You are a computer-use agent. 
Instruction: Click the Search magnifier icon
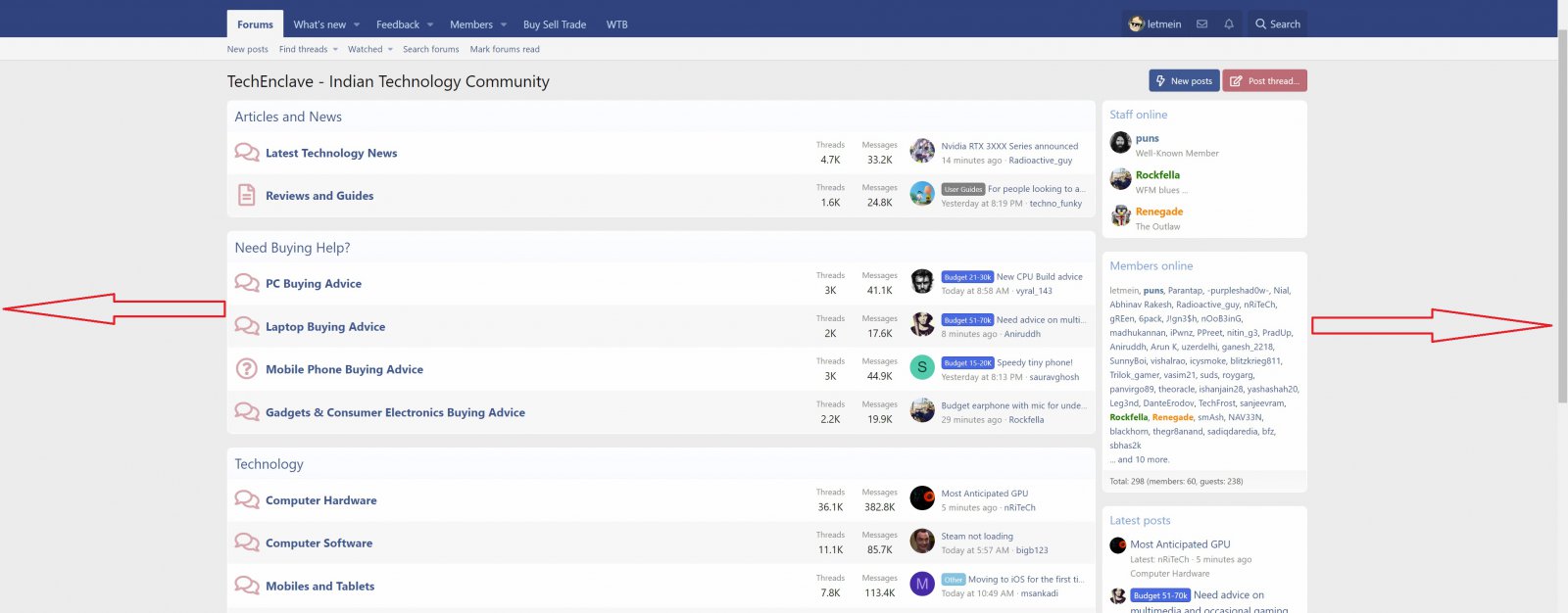pos(1260,24)
